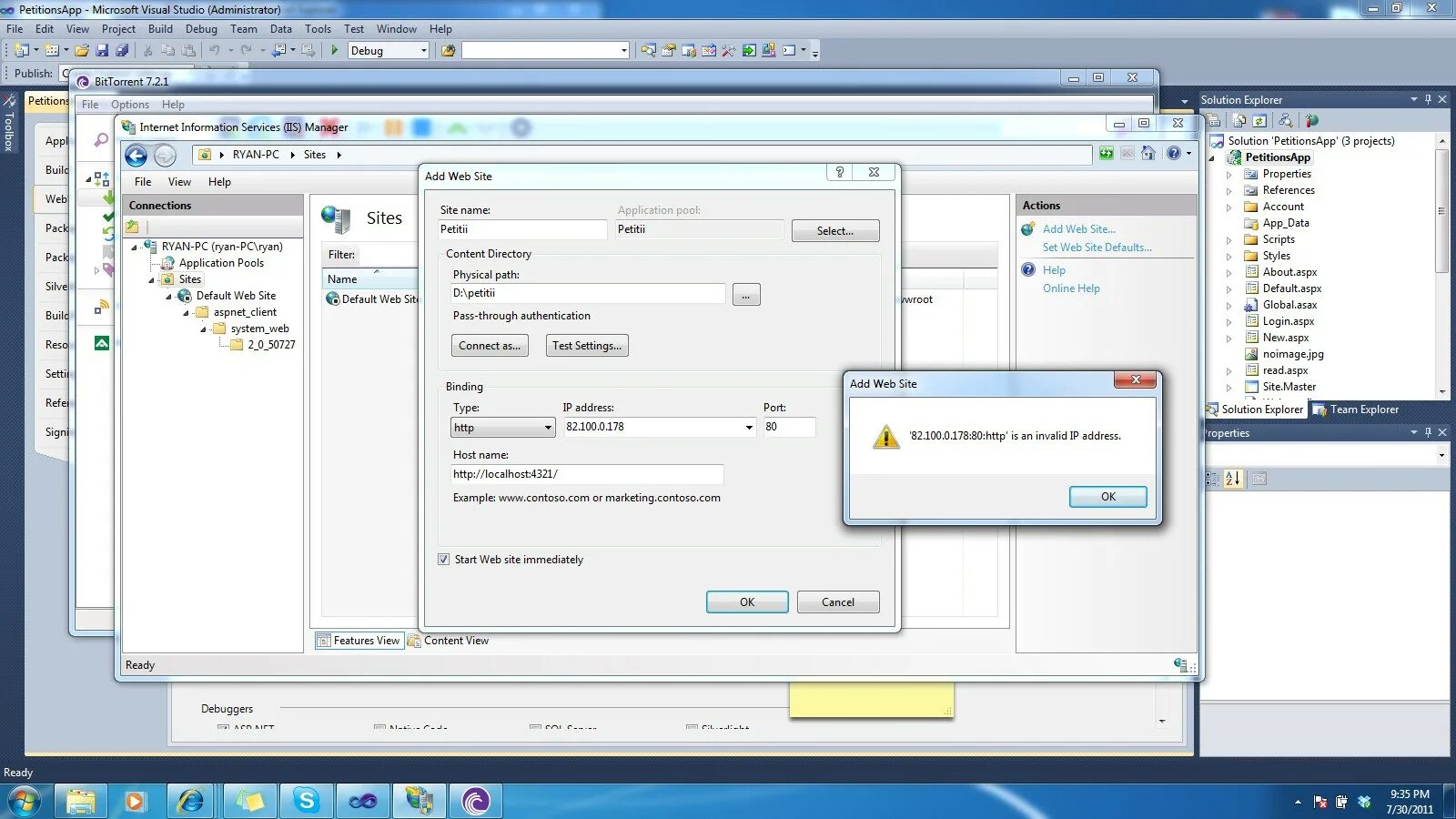Collapse the PetitionsApp project node
This screenshot has width=1456, height=819.
coord(1212,158)
